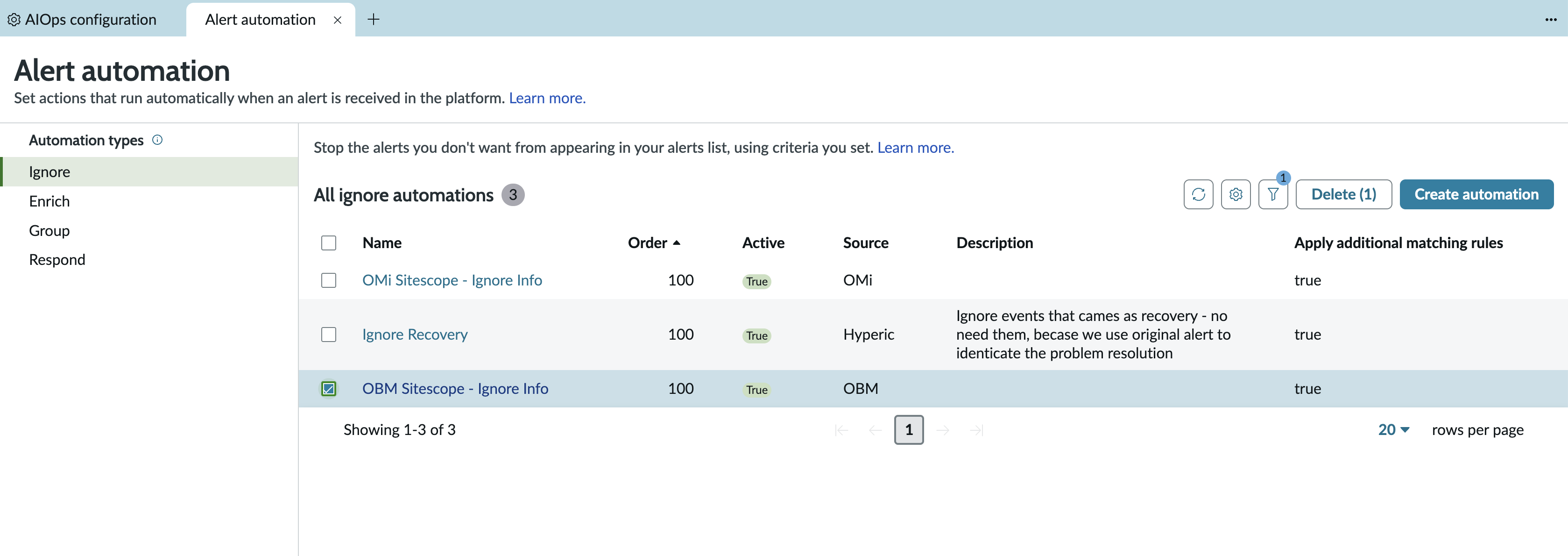Open the table settings gear icon
1568x556 pixels.
click(x=1236, y=194)
